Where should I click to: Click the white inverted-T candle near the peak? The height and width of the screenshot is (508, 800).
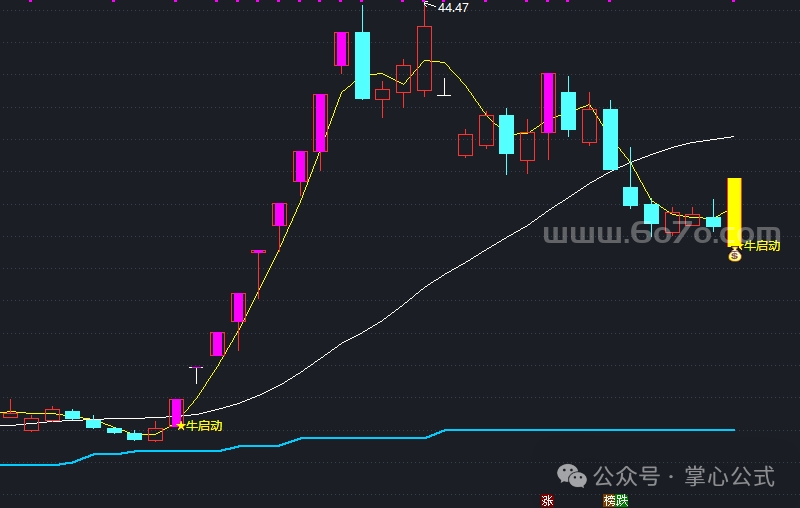(444, 87)
